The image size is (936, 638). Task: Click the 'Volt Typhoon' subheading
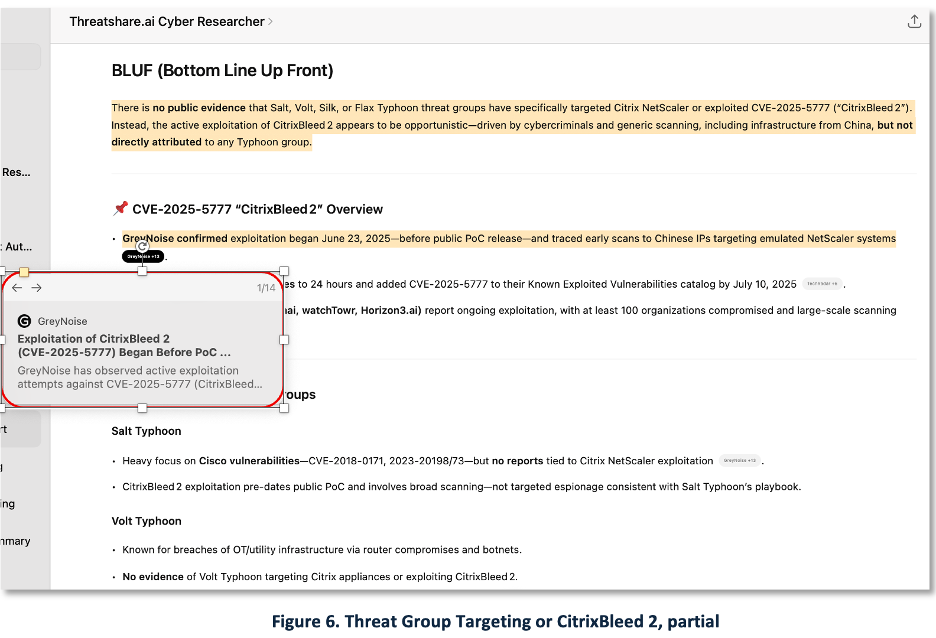[x=146, y=521]
